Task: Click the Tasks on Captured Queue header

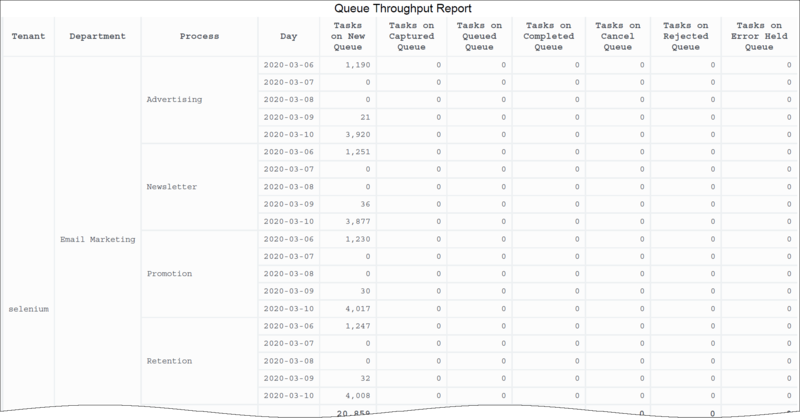Action: click(410, 35)
